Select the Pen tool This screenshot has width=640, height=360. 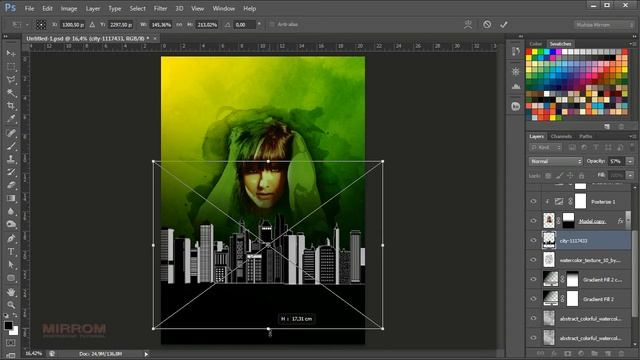pyautogui.click(x=11, y=238)
